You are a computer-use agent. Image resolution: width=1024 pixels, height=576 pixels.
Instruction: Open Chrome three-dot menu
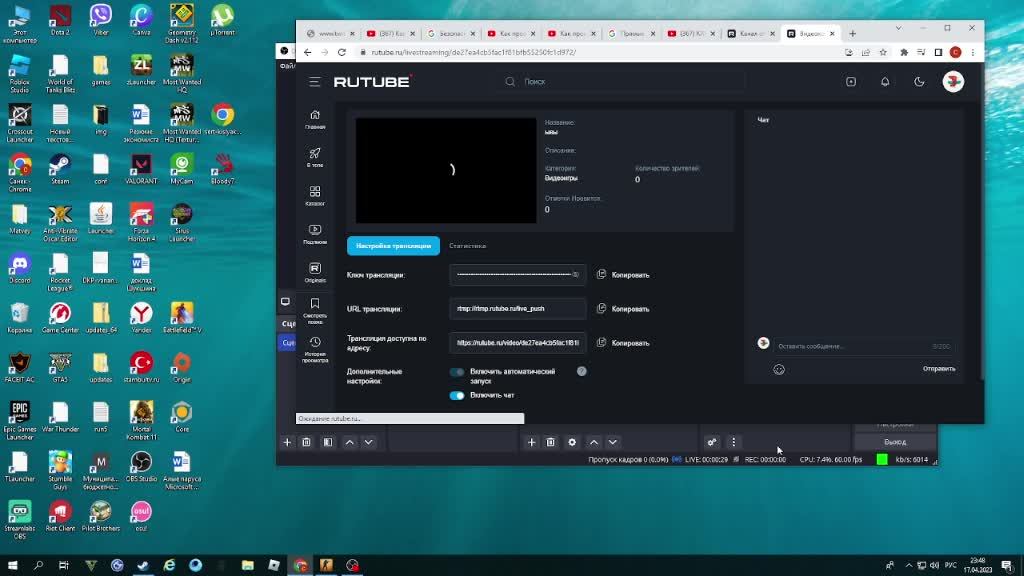(973, 52)
